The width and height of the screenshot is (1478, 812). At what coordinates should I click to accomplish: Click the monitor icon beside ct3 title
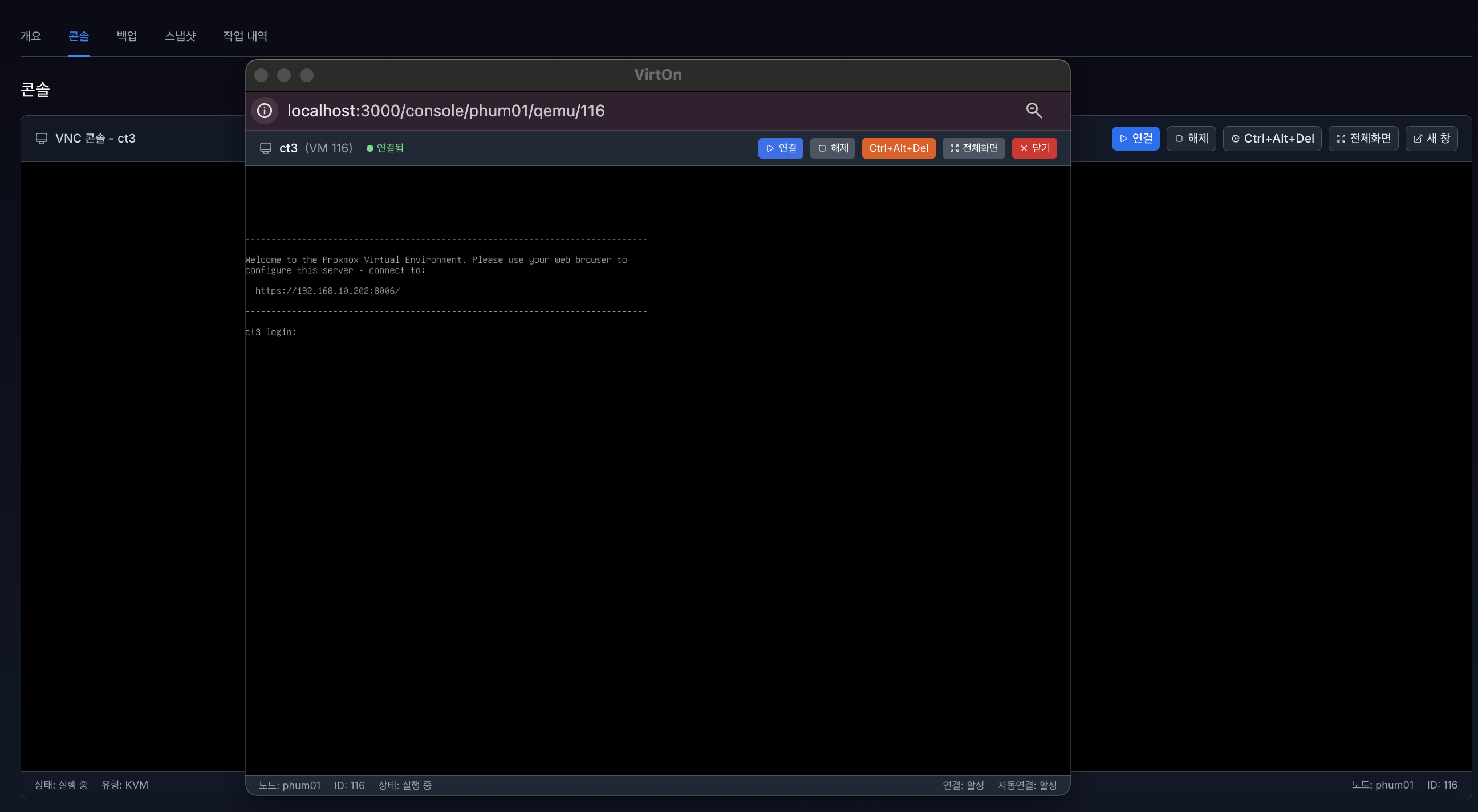[266, 148]
